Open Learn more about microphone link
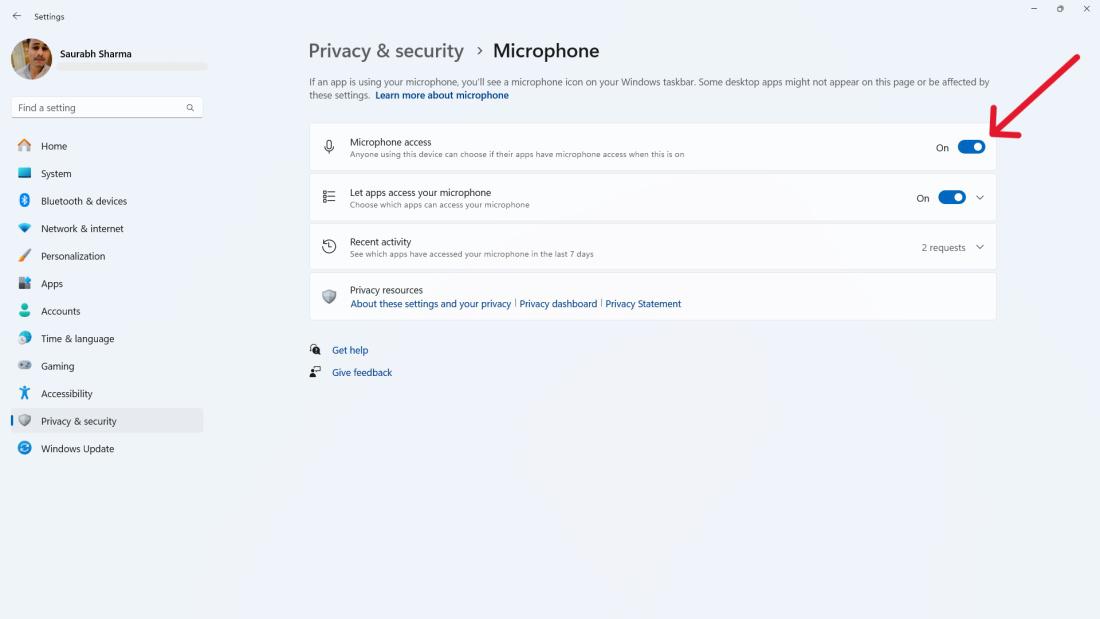The width and height of the screenshot is (1100, 619). point(442,95)
